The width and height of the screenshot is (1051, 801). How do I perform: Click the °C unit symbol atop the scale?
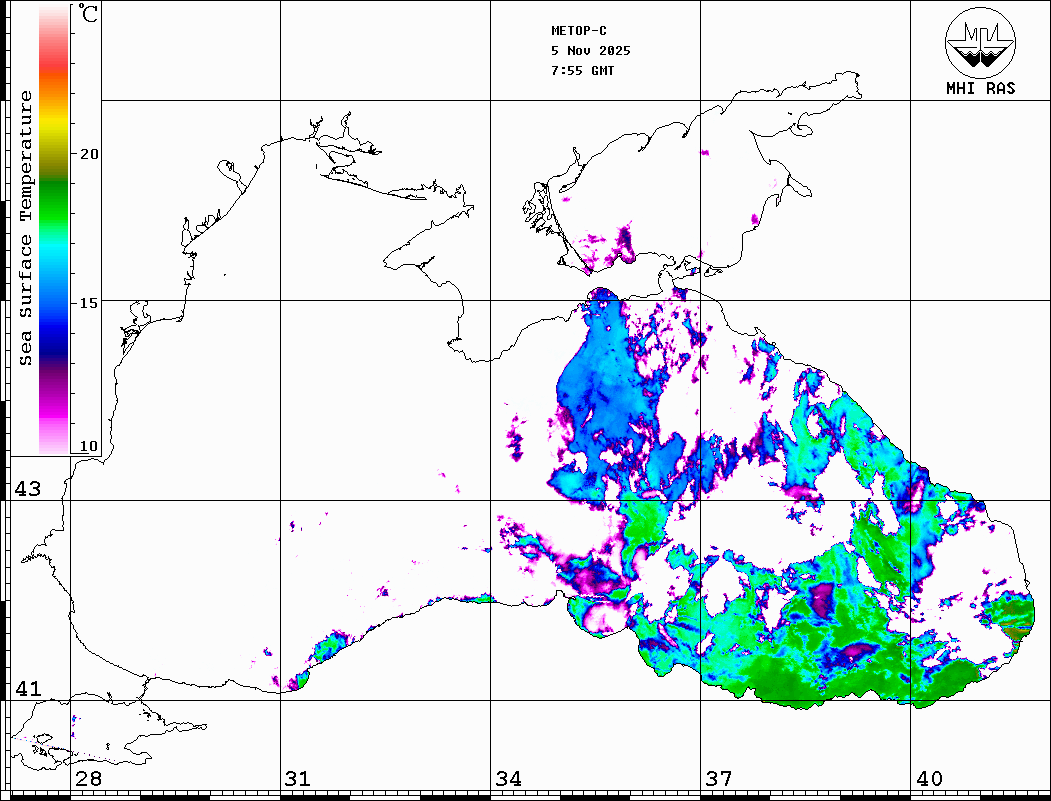(x=89, y=15)
